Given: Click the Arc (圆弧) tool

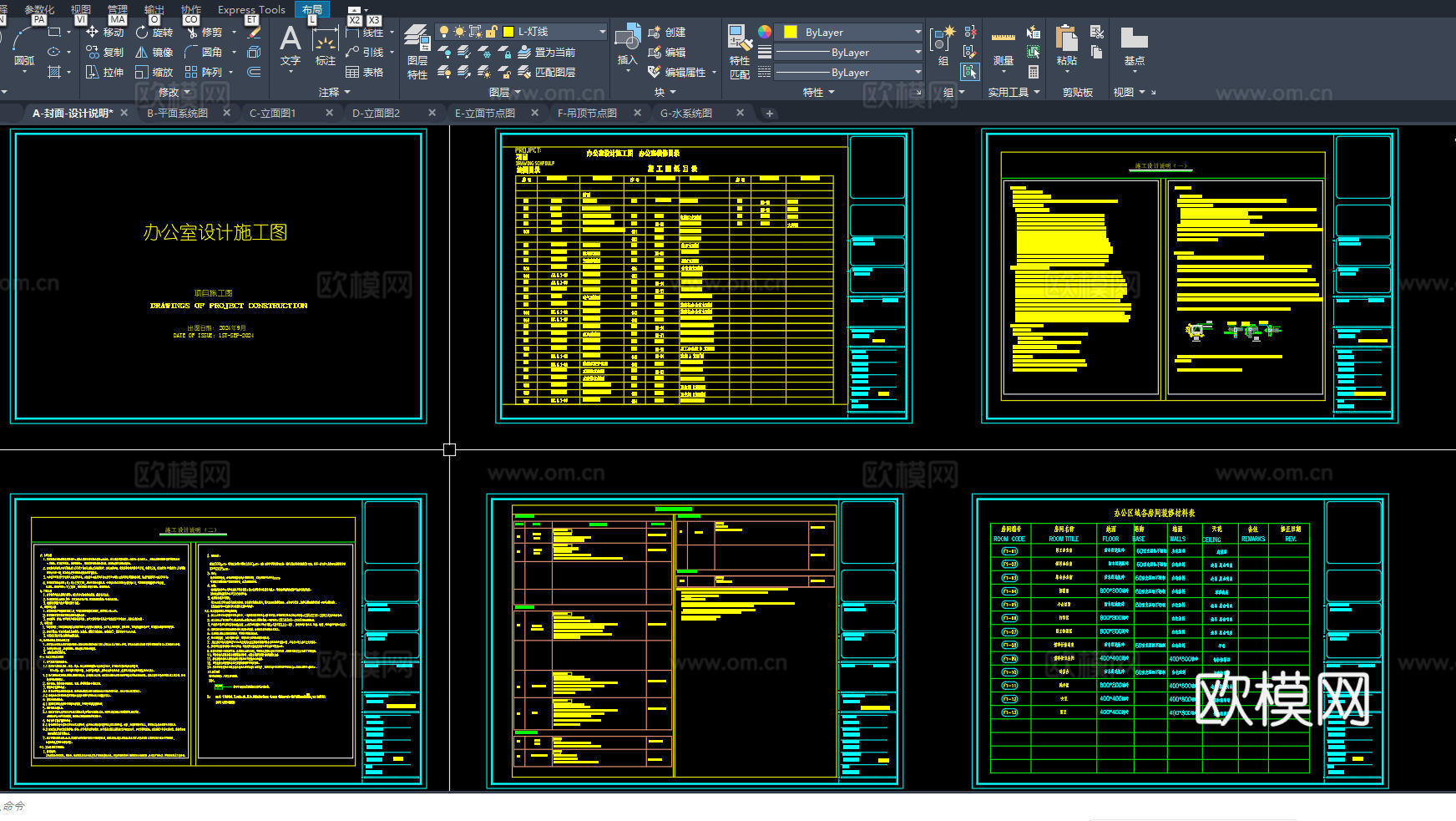Looking at the screenshot, I should click(23, 46).
